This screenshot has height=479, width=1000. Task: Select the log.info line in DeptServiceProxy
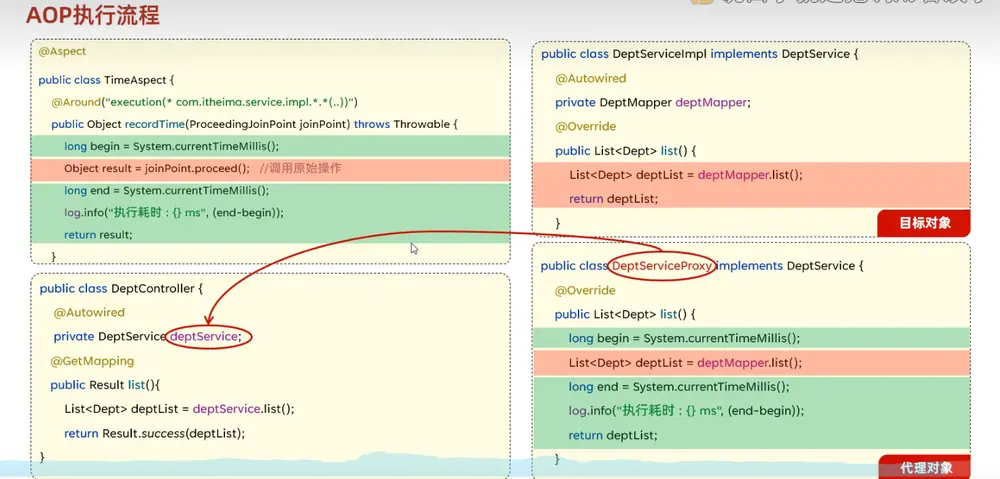[686, 411]
